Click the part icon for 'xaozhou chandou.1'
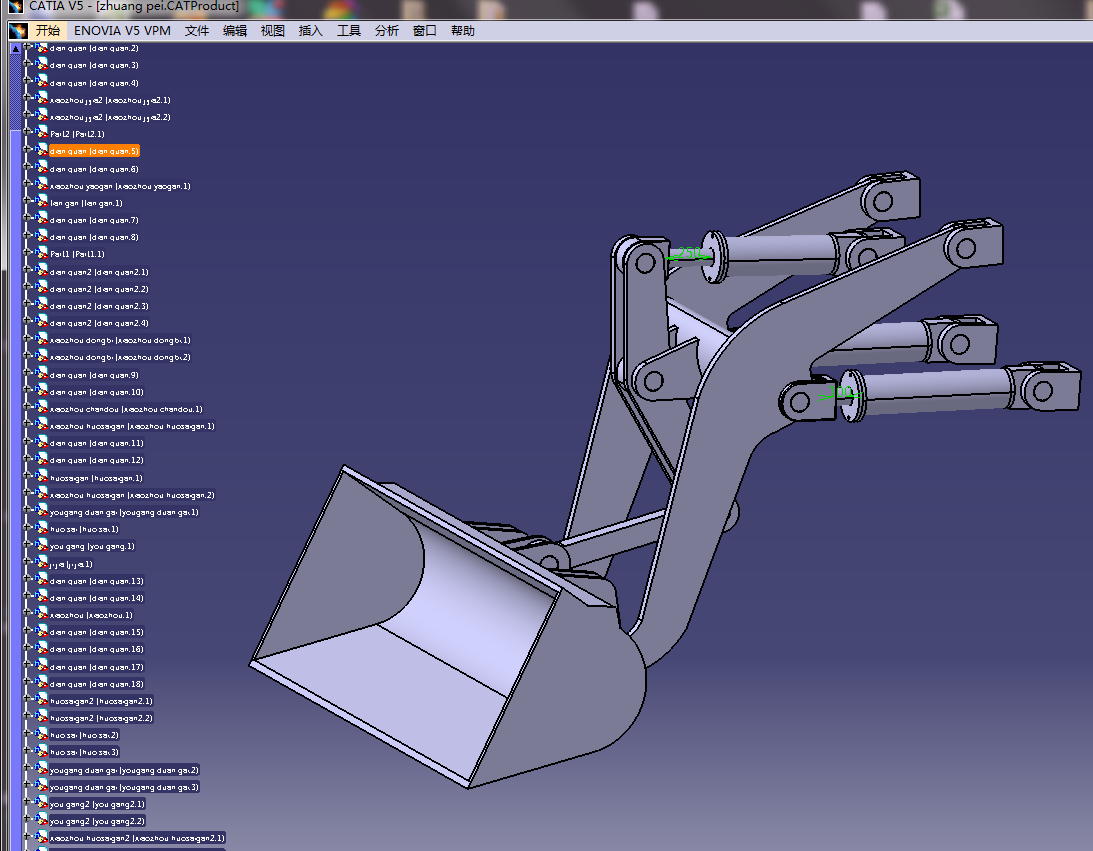This screenshot has height=851, width=1093. (x=40, y=408)
